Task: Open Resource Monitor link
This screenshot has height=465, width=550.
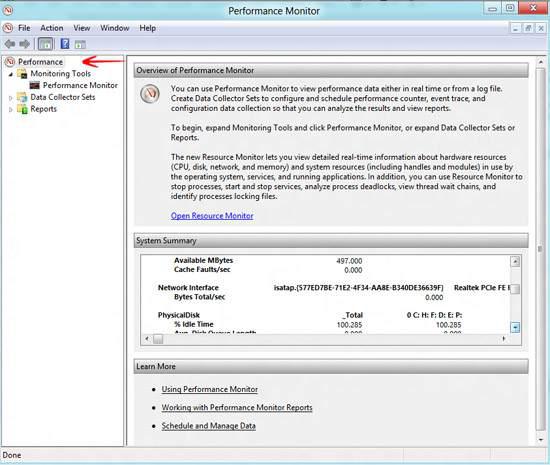Action: tap(212, 216)
